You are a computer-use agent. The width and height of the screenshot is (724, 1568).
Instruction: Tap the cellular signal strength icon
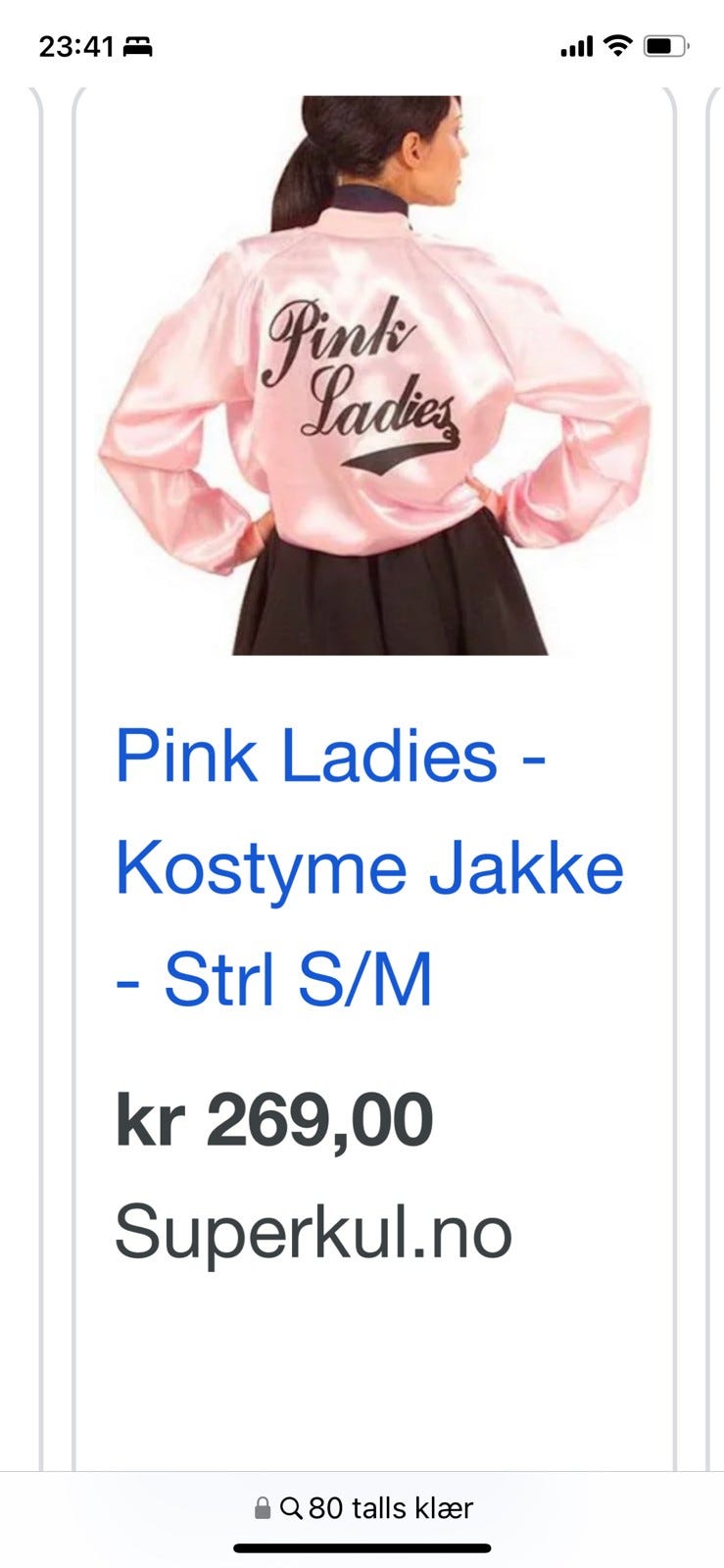pos(576,46)
